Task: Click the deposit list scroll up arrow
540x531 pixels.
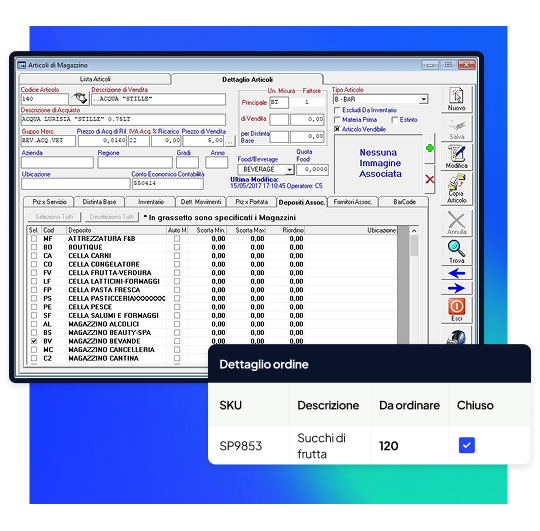Action: coord(414,231)
